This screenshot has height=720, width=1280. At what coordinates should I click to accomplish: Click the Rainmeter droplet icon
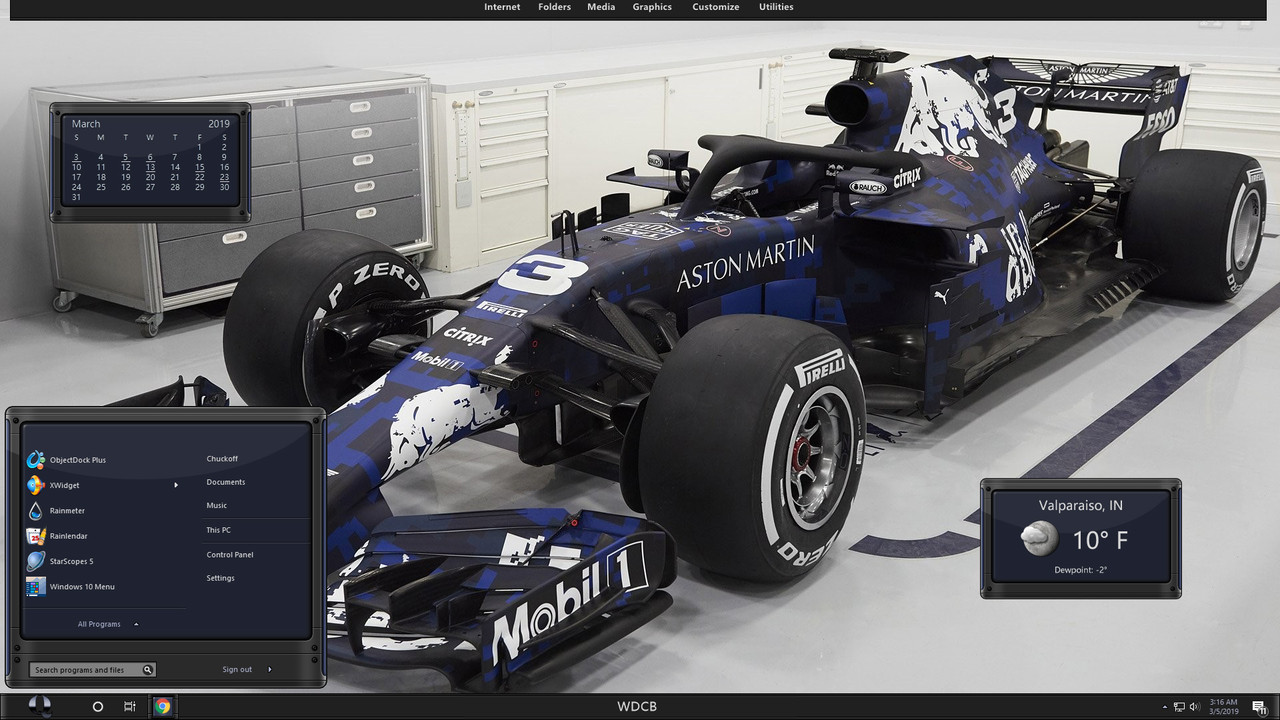click(x=36, y=510)
